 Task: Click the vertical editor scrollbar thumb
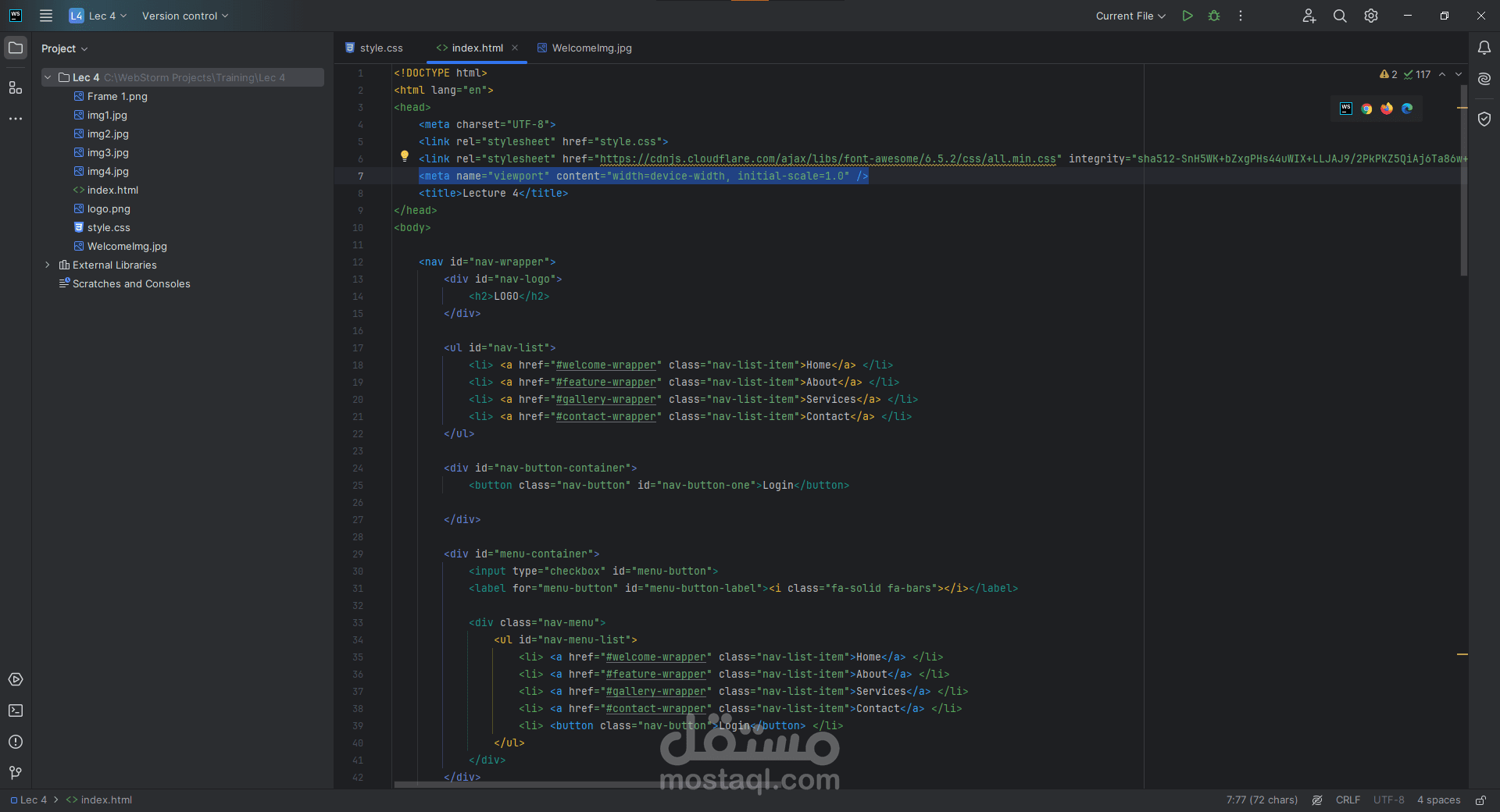coord(1463,180)
